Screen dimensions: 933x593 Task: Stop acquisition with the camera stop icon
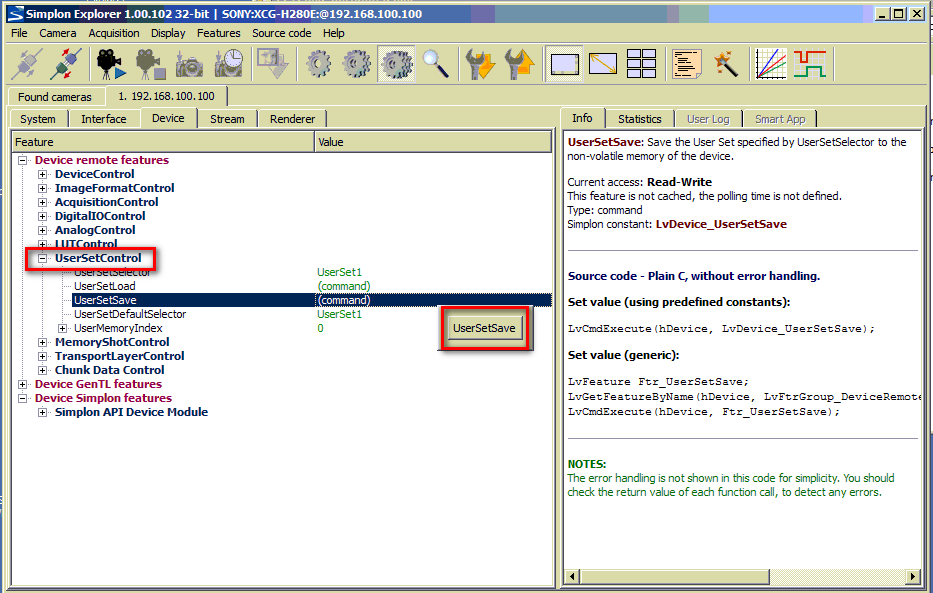150,64
